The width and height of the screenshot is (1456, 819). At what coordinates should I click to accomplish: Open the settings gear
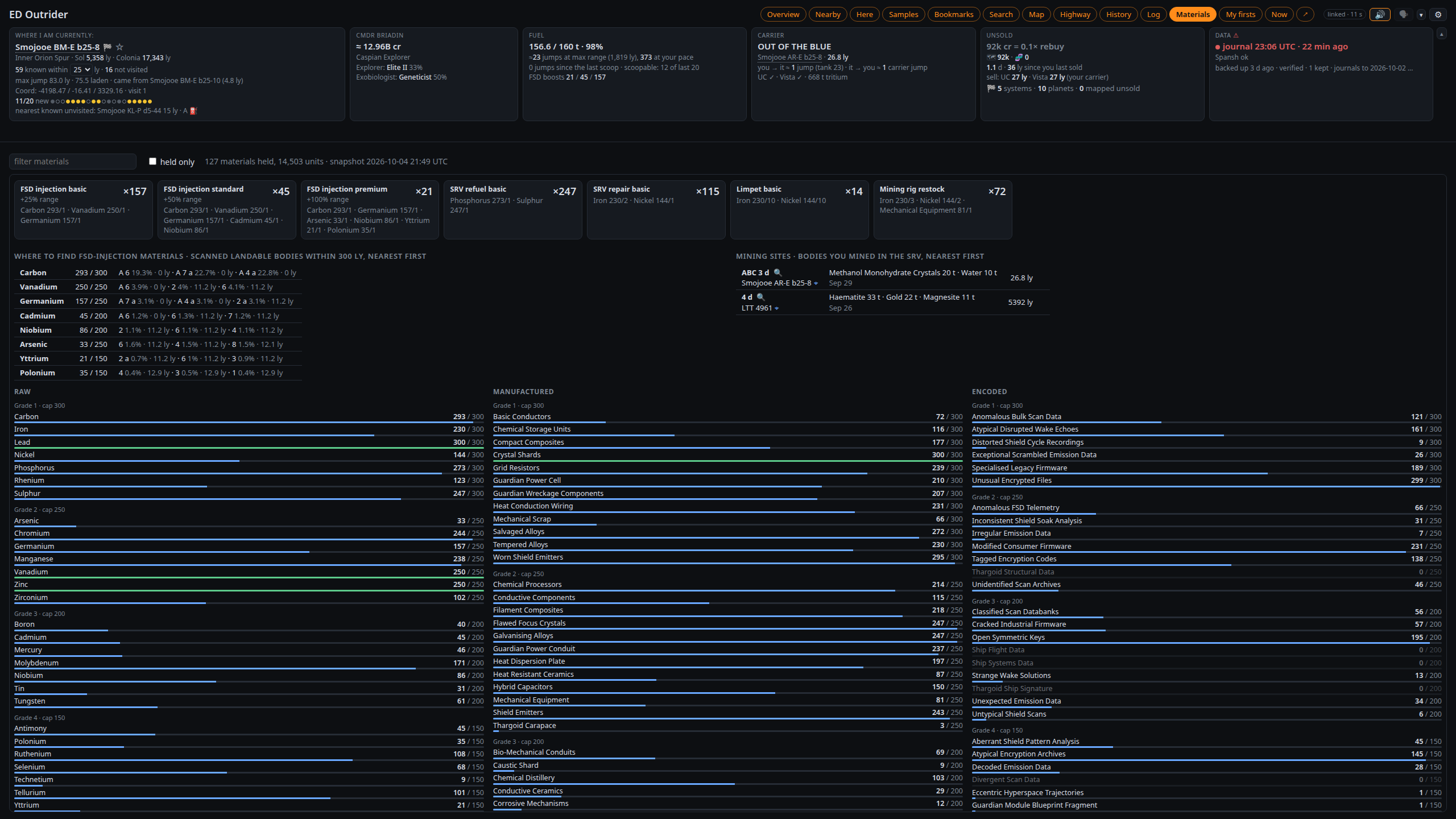pos(1438,15)
